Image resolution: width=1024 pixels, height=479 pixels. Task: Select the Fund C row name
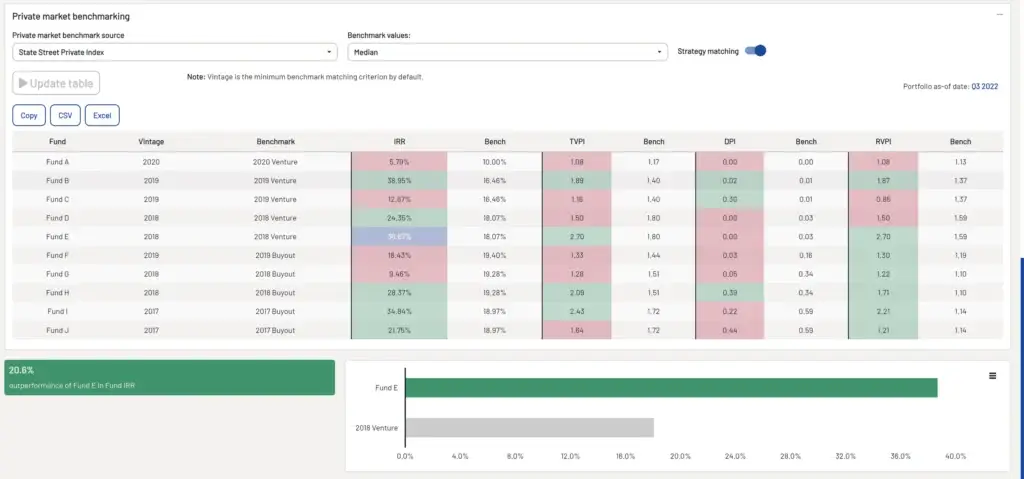(57, 199)
